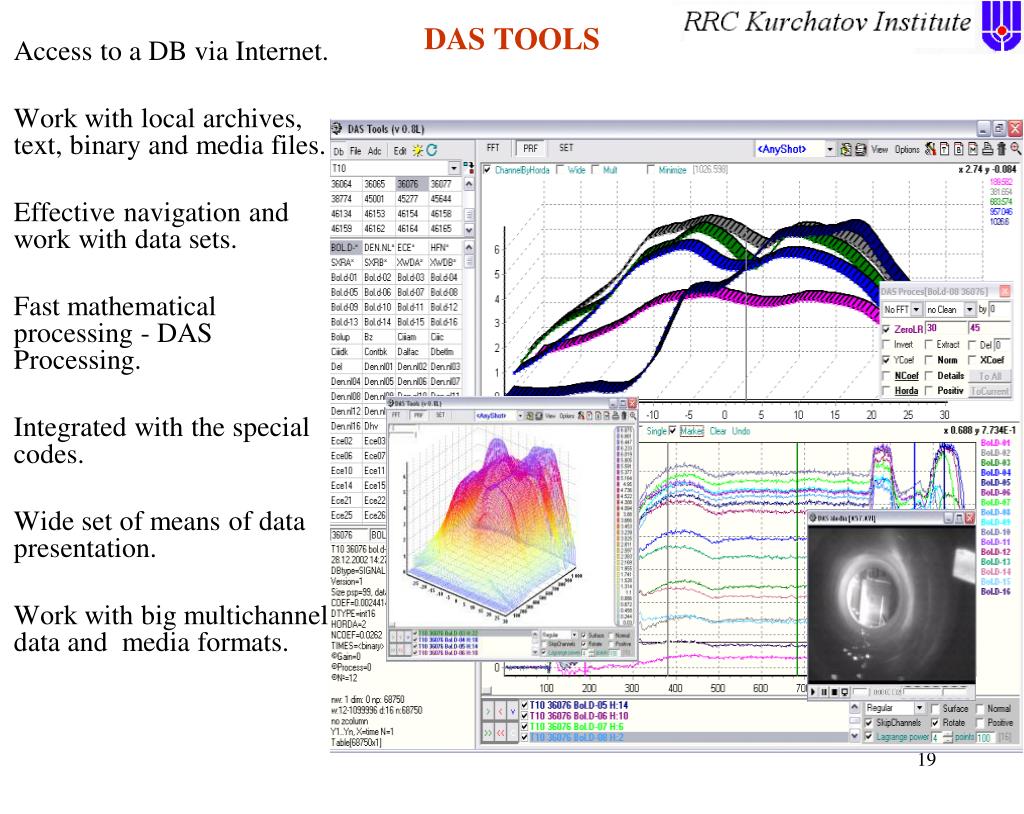Viewport: 1024px width, 814px height.
Task: Click the single green right arrow button
Action: pos(488,712)
